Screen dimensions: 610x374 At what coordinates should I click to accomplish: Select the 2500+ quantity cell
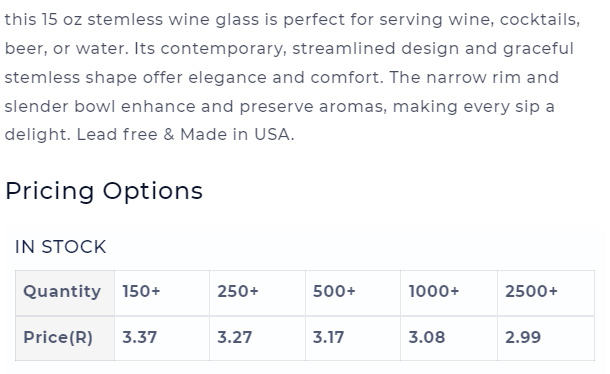coord(546,293)
